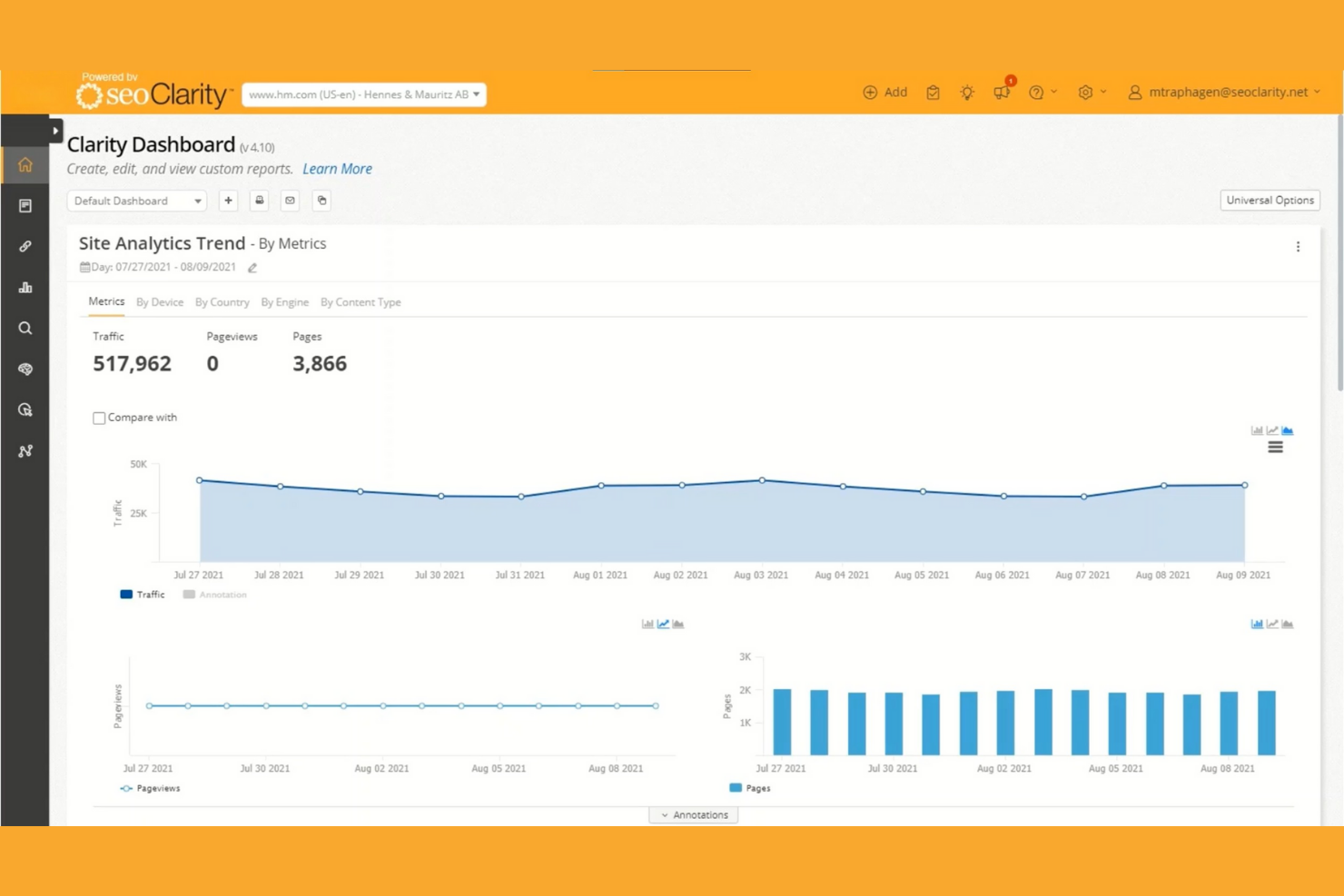1344x896 pixels.
Task: Click the bar-chart rankings icon in sidebar
Action: tap(25, 287)
